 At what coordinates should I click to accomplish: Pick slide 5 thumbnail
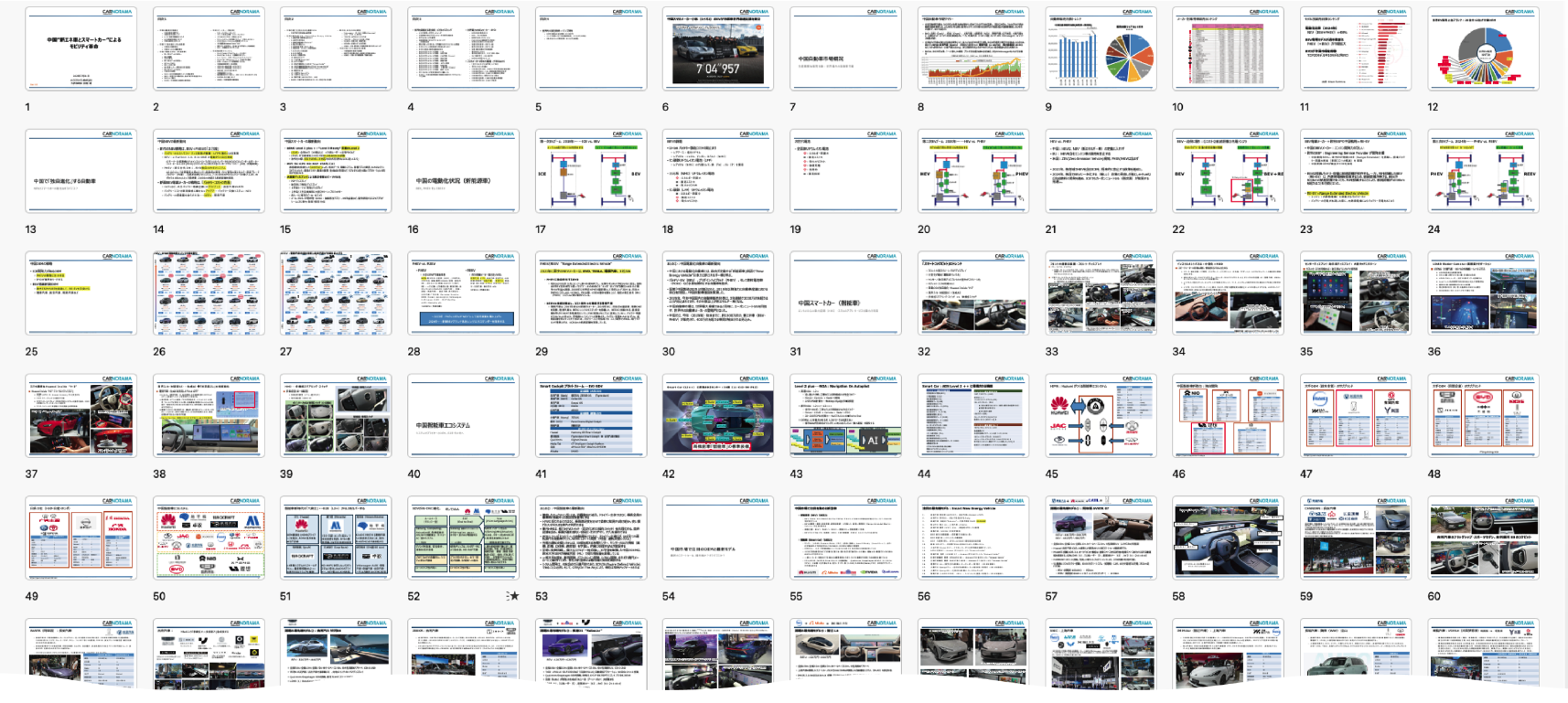pos(591,48)
